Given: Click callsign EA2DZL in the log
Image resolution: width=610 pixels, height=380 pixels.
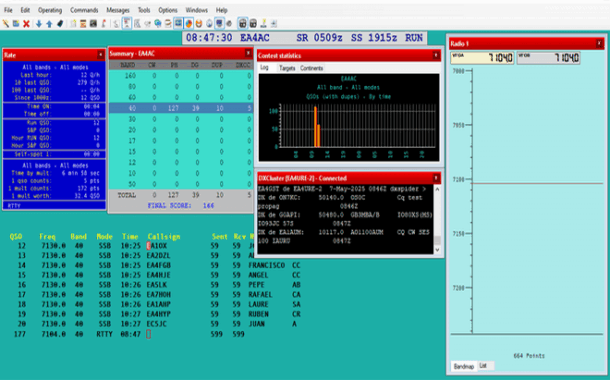Looking at the screenshot, I should (158, 256).
